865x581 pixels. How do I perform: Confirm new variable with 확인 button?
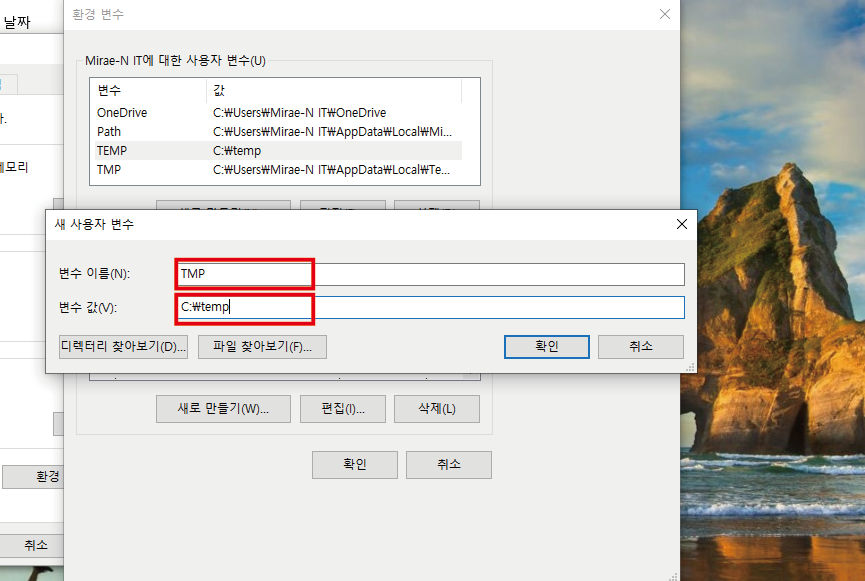click(546, 347)
